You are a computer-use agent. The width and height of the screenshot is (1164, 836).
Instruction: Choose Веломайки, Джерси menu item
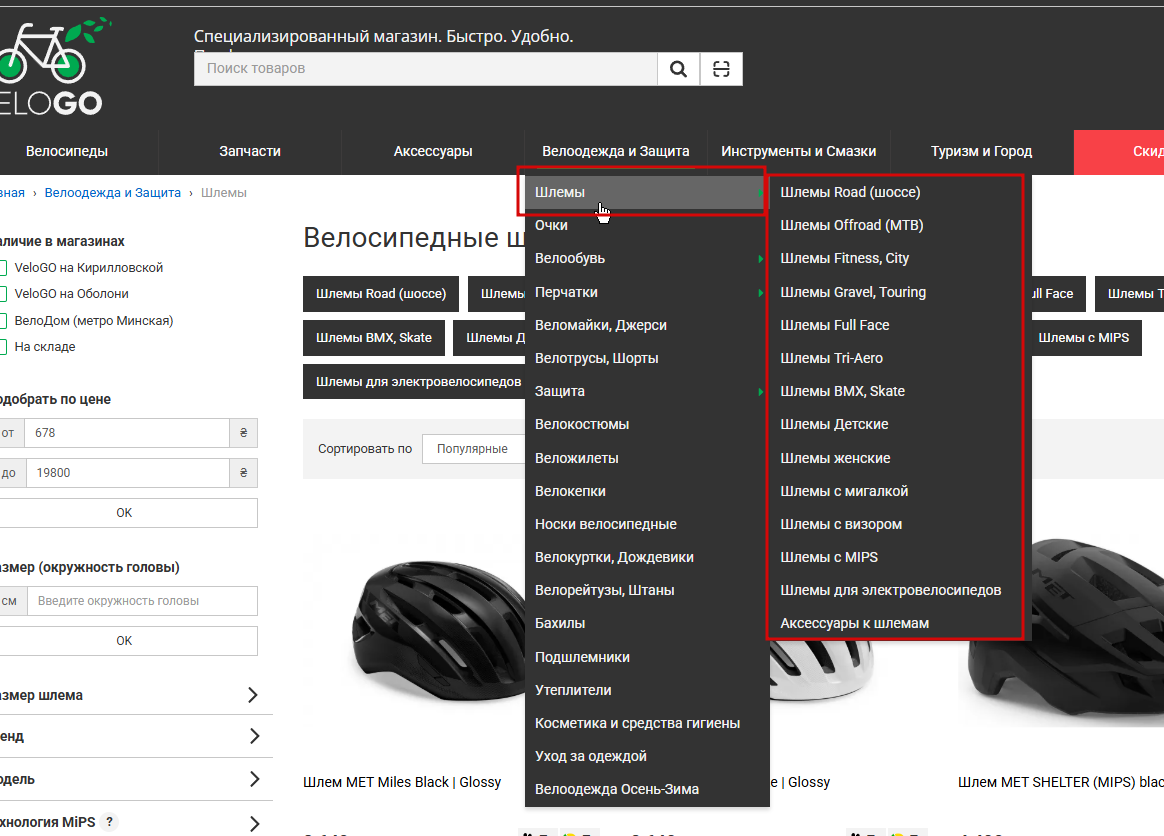tap(647, 325)
